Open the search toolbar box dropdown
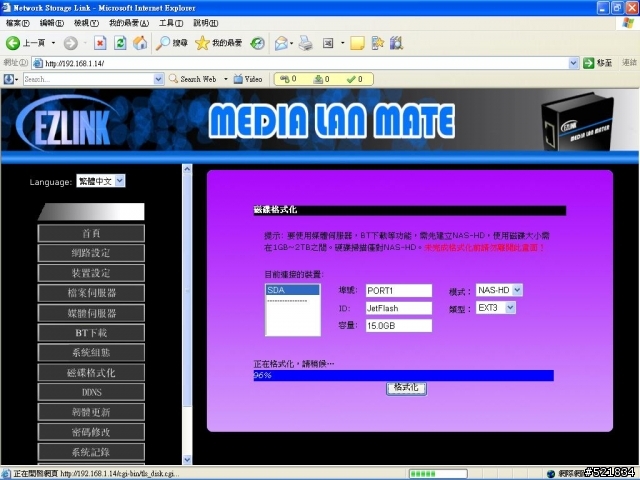The image size is (640, 480). click(x=158, y=79)
